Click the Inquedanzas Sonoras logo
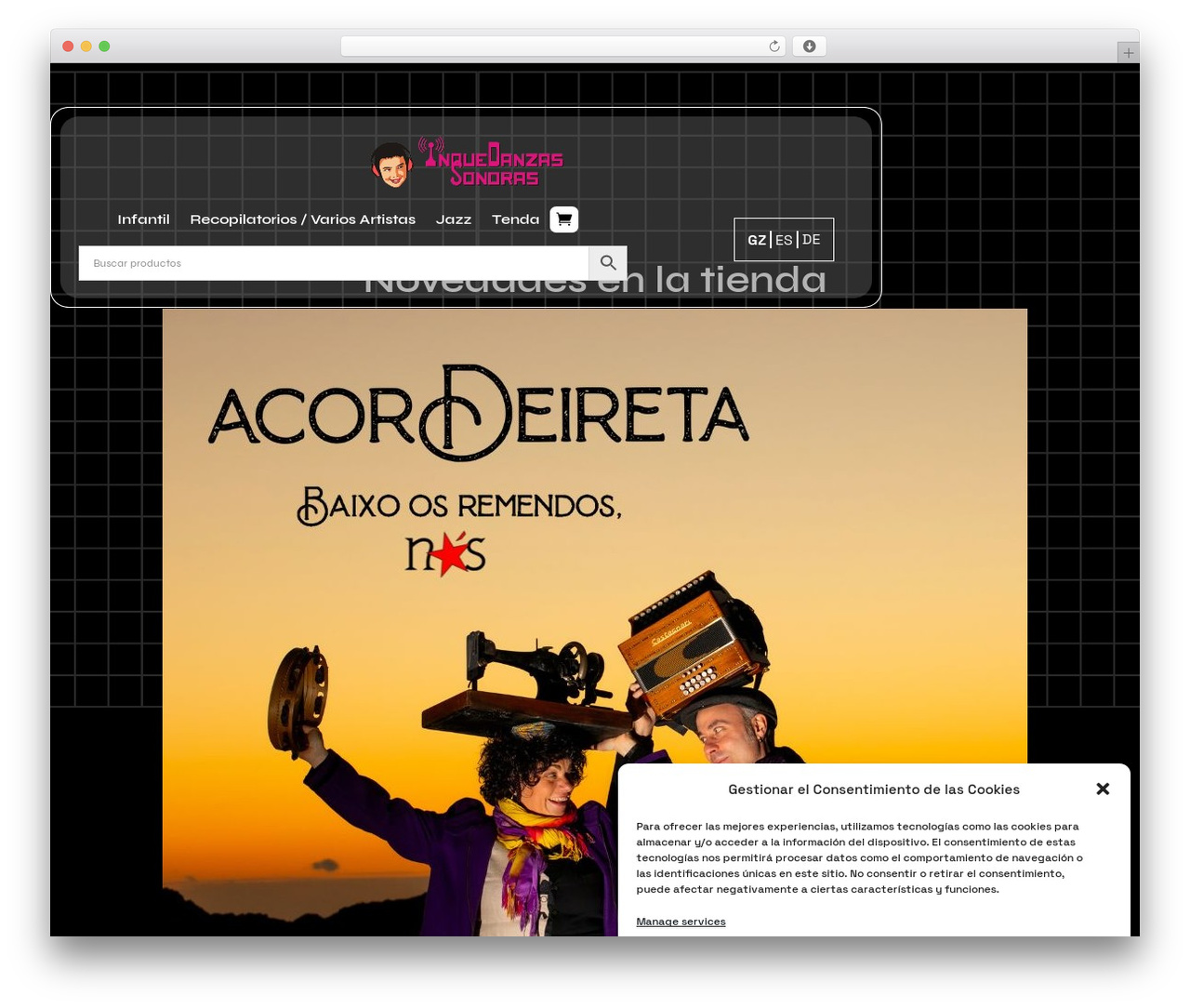1190x1008 pixels. tap(467, 163)
